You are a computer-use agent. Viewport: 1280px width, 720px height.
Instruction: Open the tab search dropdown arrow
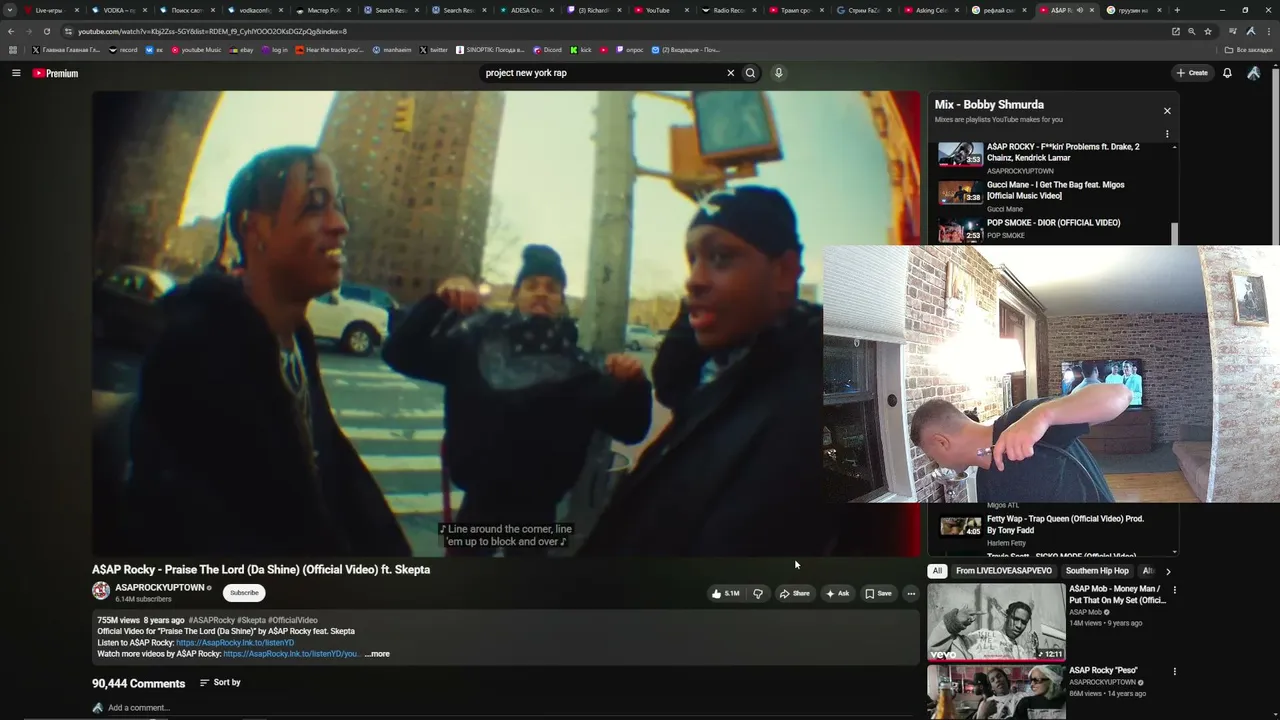tap(11, 10)
